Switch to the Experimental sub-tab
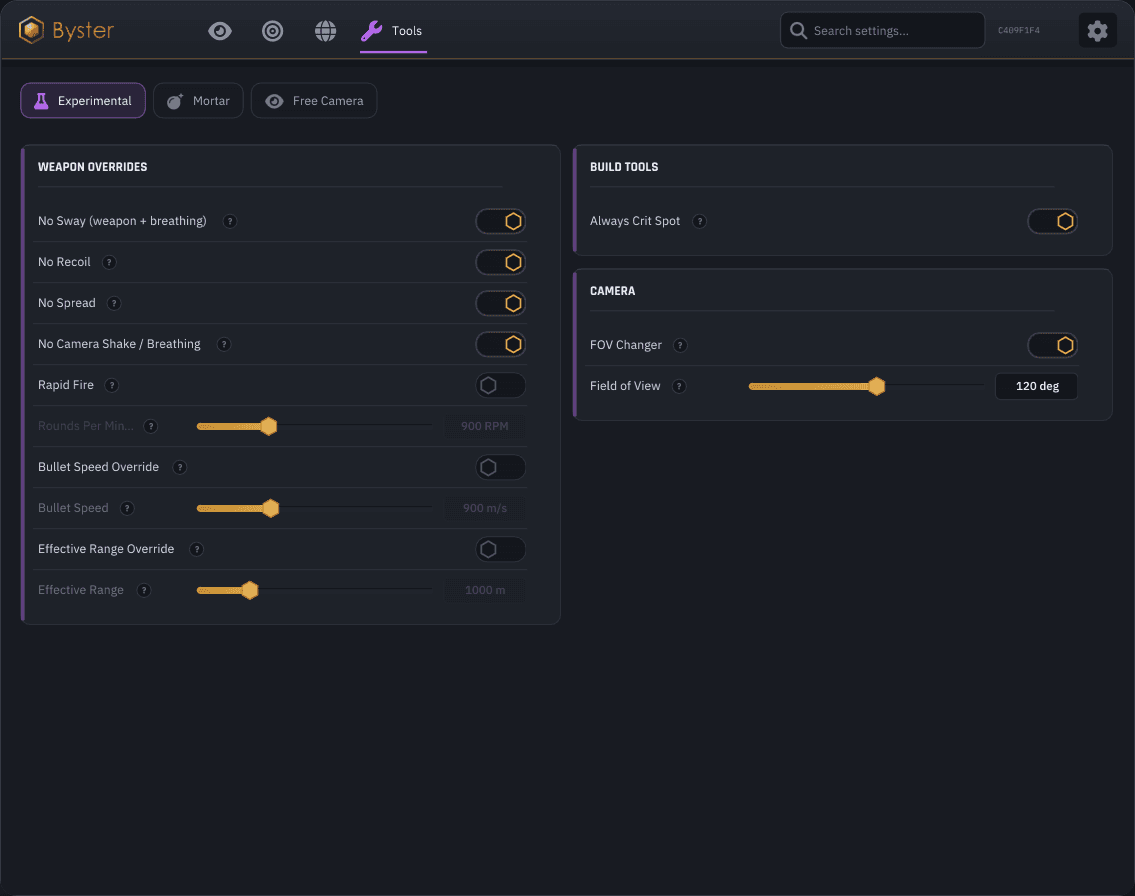 click(x=83, y=101)
